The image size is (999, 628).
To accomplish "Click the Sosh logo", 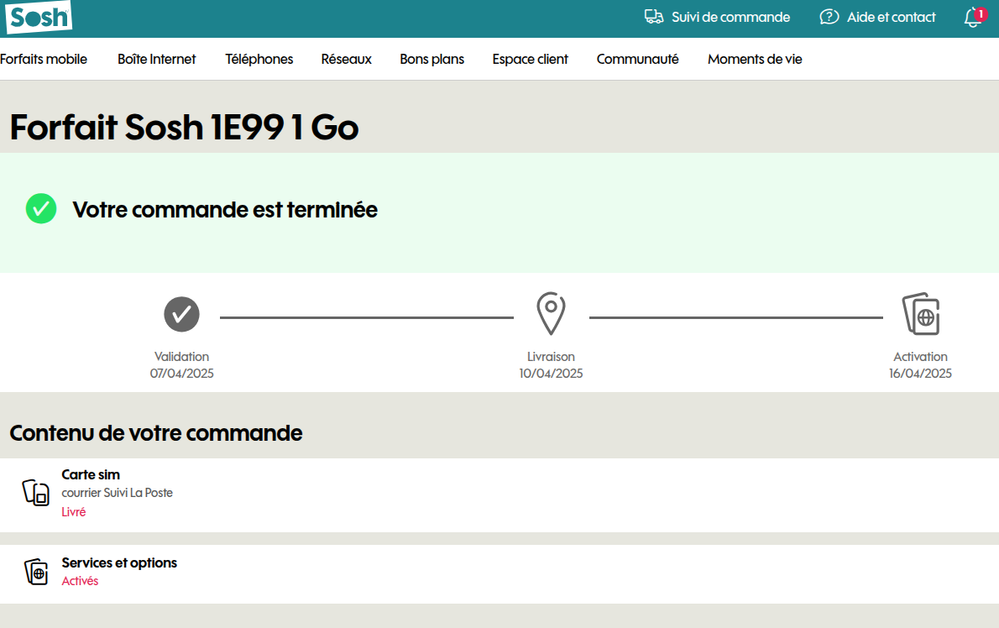I will click(38, 18).
